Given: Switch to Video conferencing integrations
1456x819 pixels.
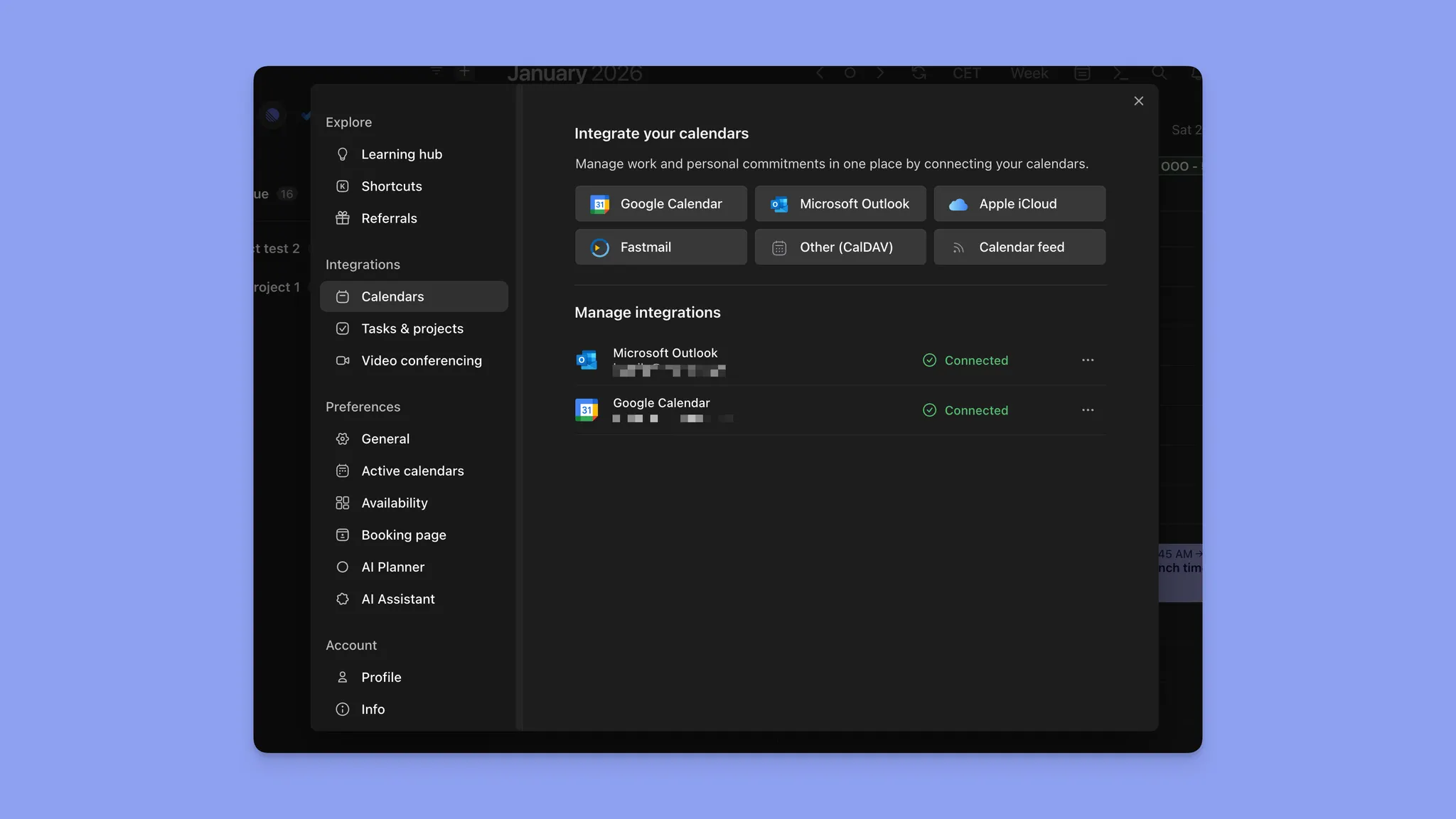Looking at the screenshot, I should [421, 360].
